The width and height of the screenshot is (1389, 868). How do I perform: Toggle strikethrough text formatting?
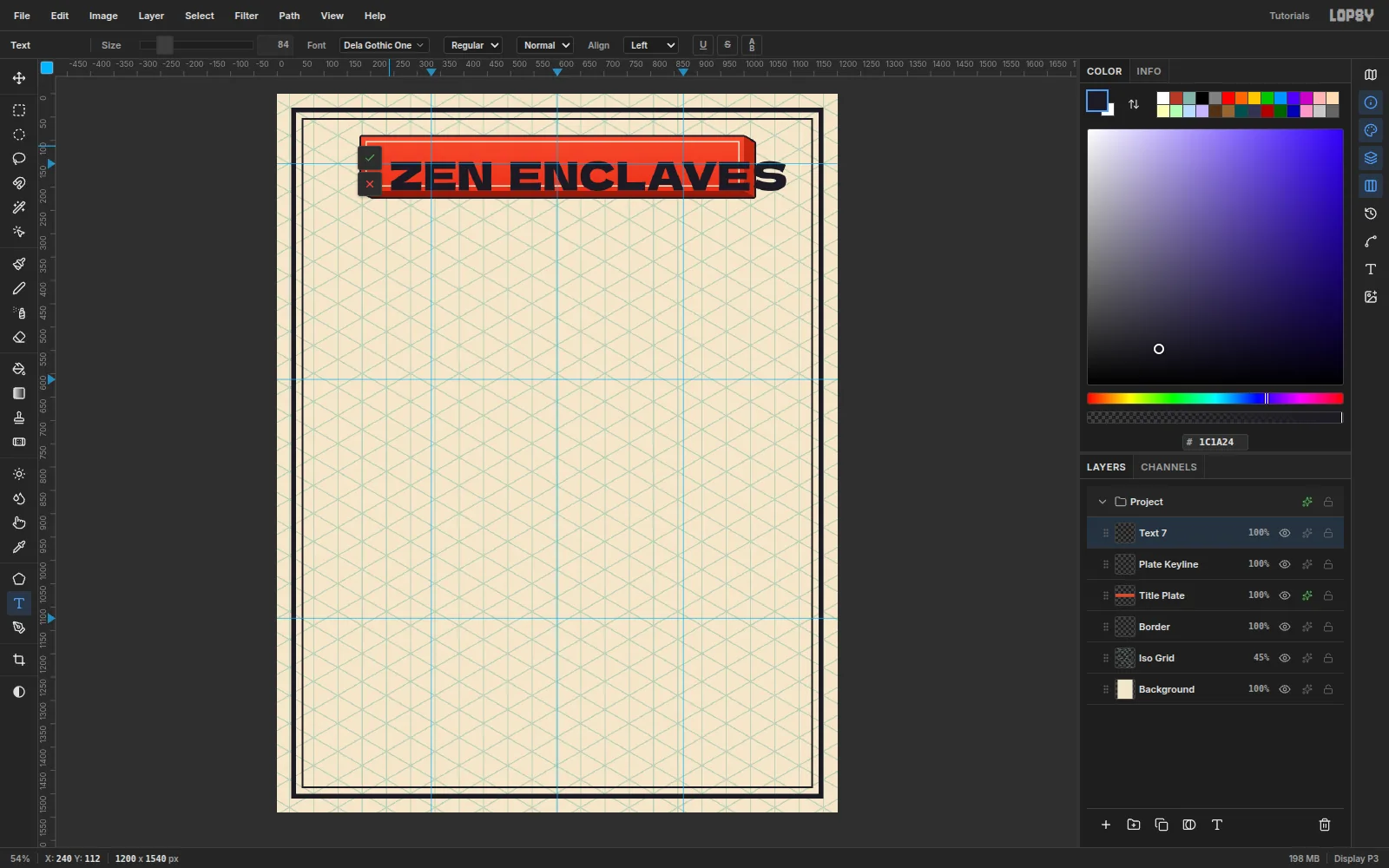[x=727, y=45]
